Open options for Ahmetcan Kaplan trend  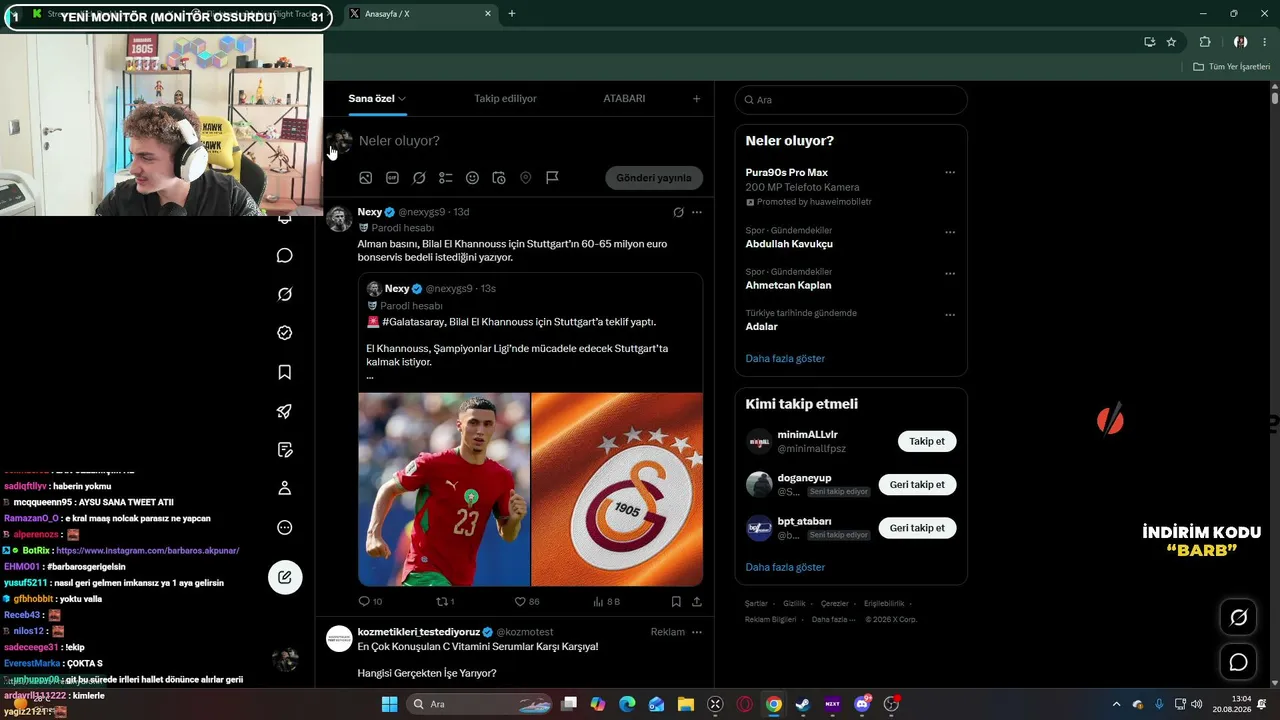pos(950,273)
